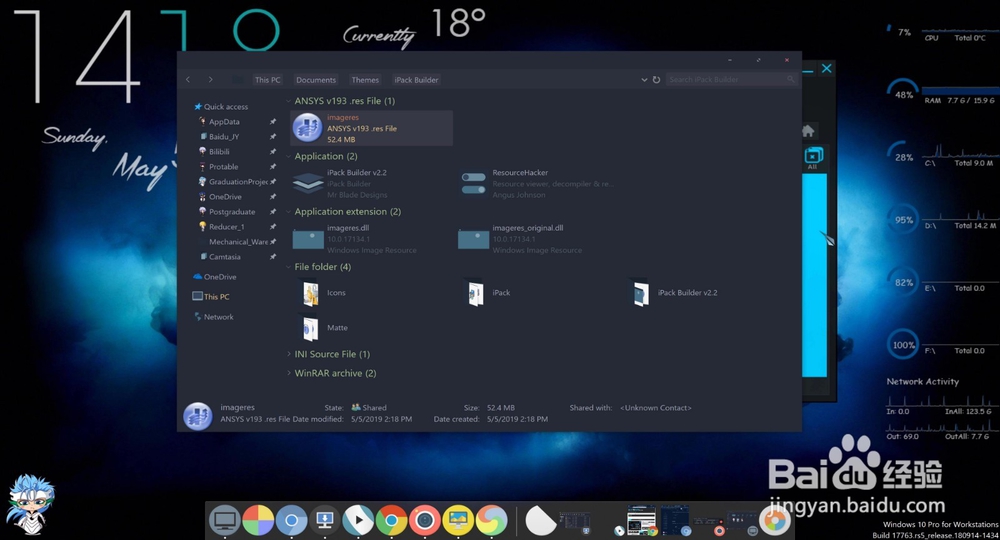The height and width of the screenshot is (540, 1000).
Task: Open the iPack Builder v2.2 application
Action: tap(341, 184)
